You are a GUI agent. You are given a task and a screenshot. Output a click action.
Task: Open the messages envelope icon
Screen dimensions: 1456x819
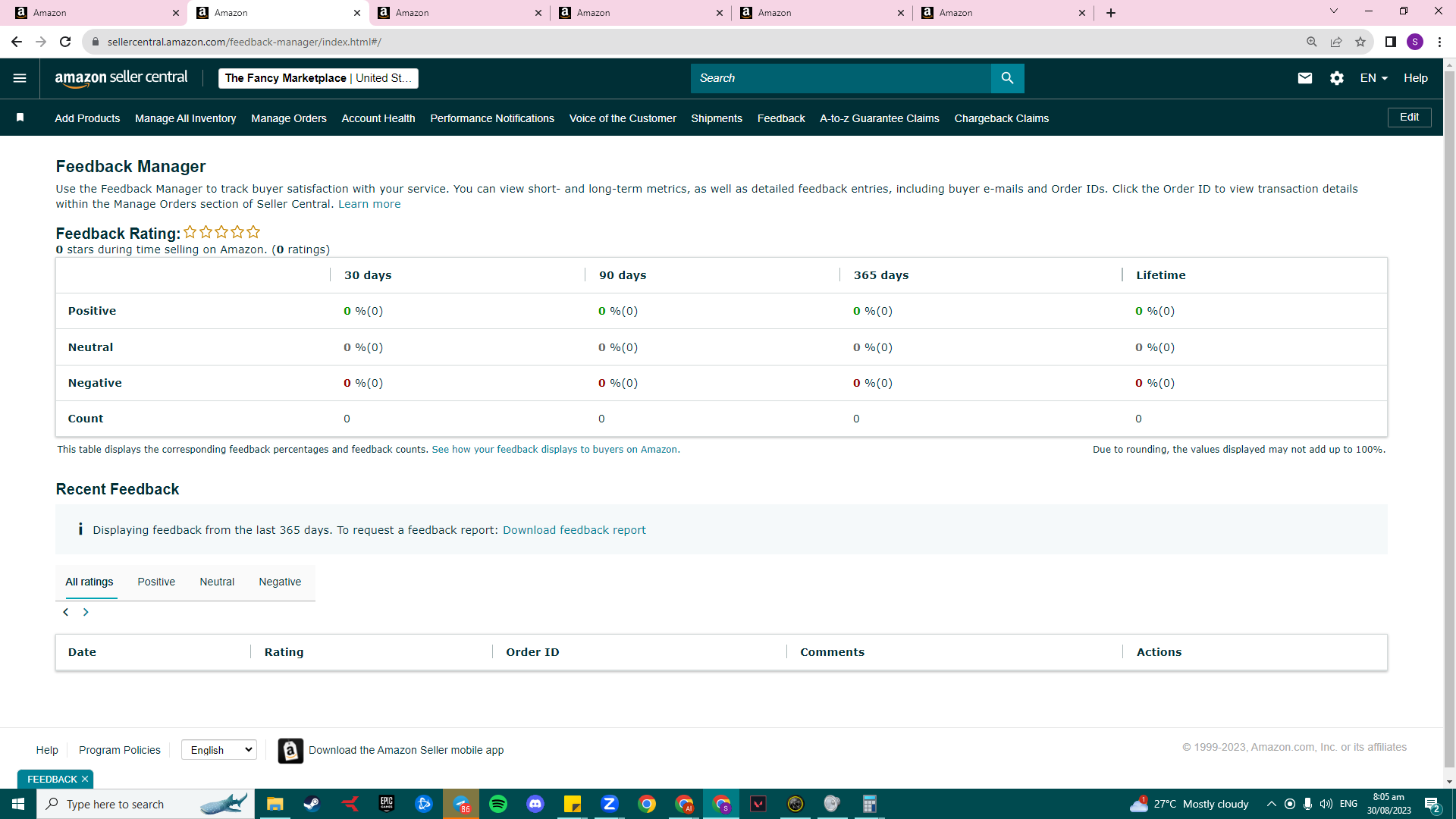click(x=1304, y=78)
